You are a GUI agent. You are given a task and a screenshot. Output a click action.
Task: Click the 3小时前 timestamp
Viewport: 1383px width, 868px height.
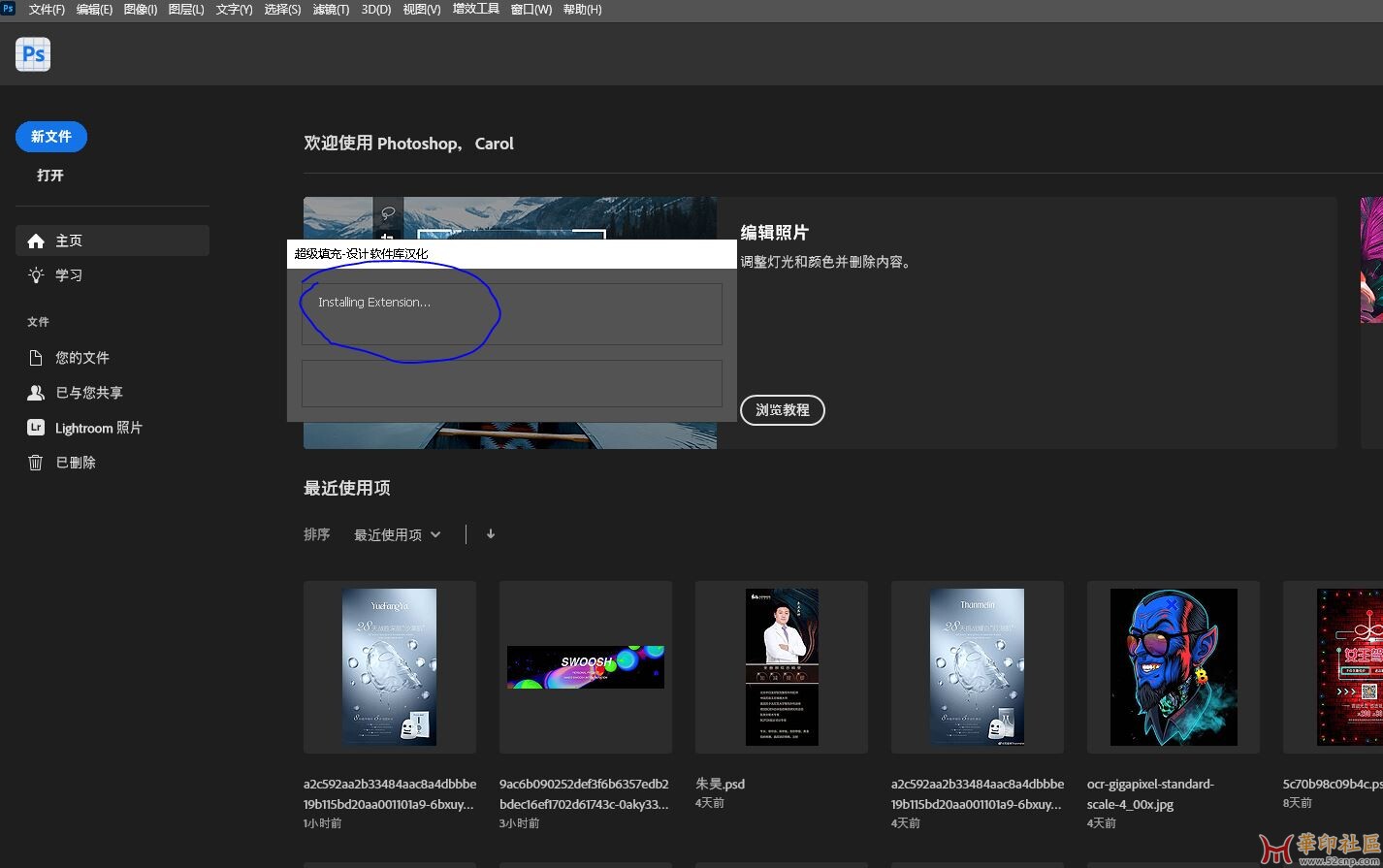520,823
